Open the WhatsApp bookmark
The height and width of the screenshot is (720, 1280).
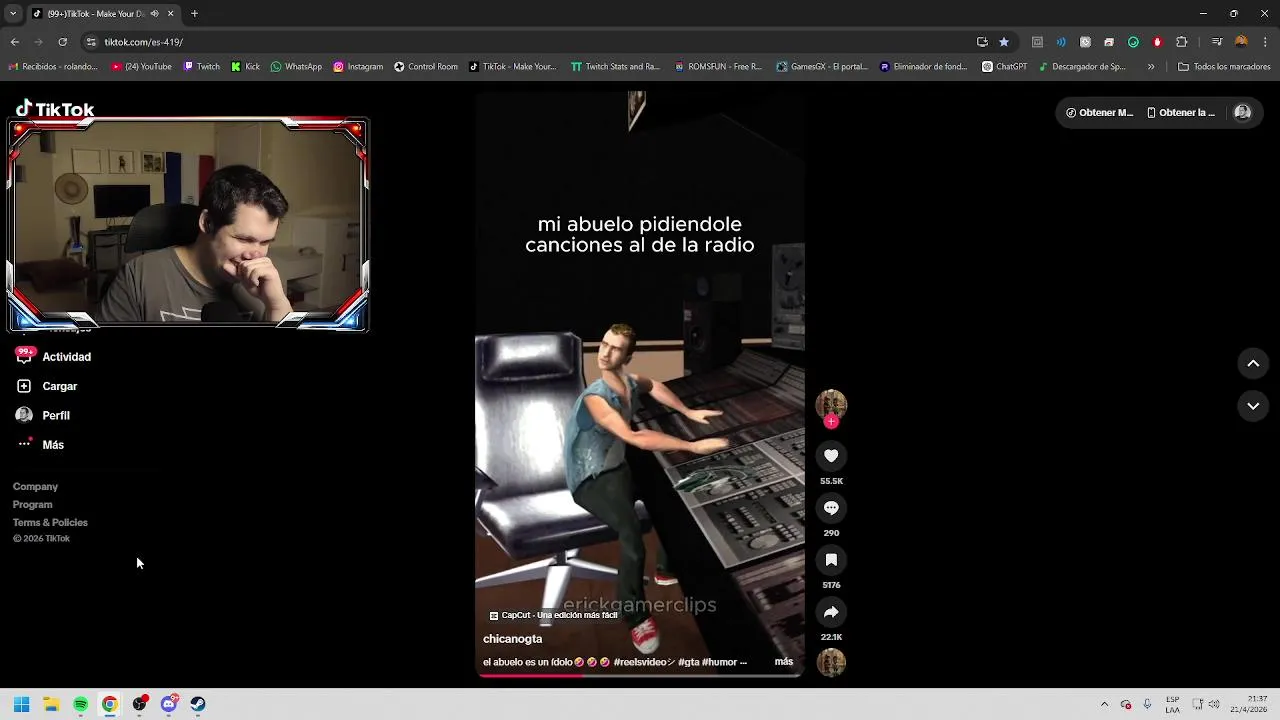(297, 67)
